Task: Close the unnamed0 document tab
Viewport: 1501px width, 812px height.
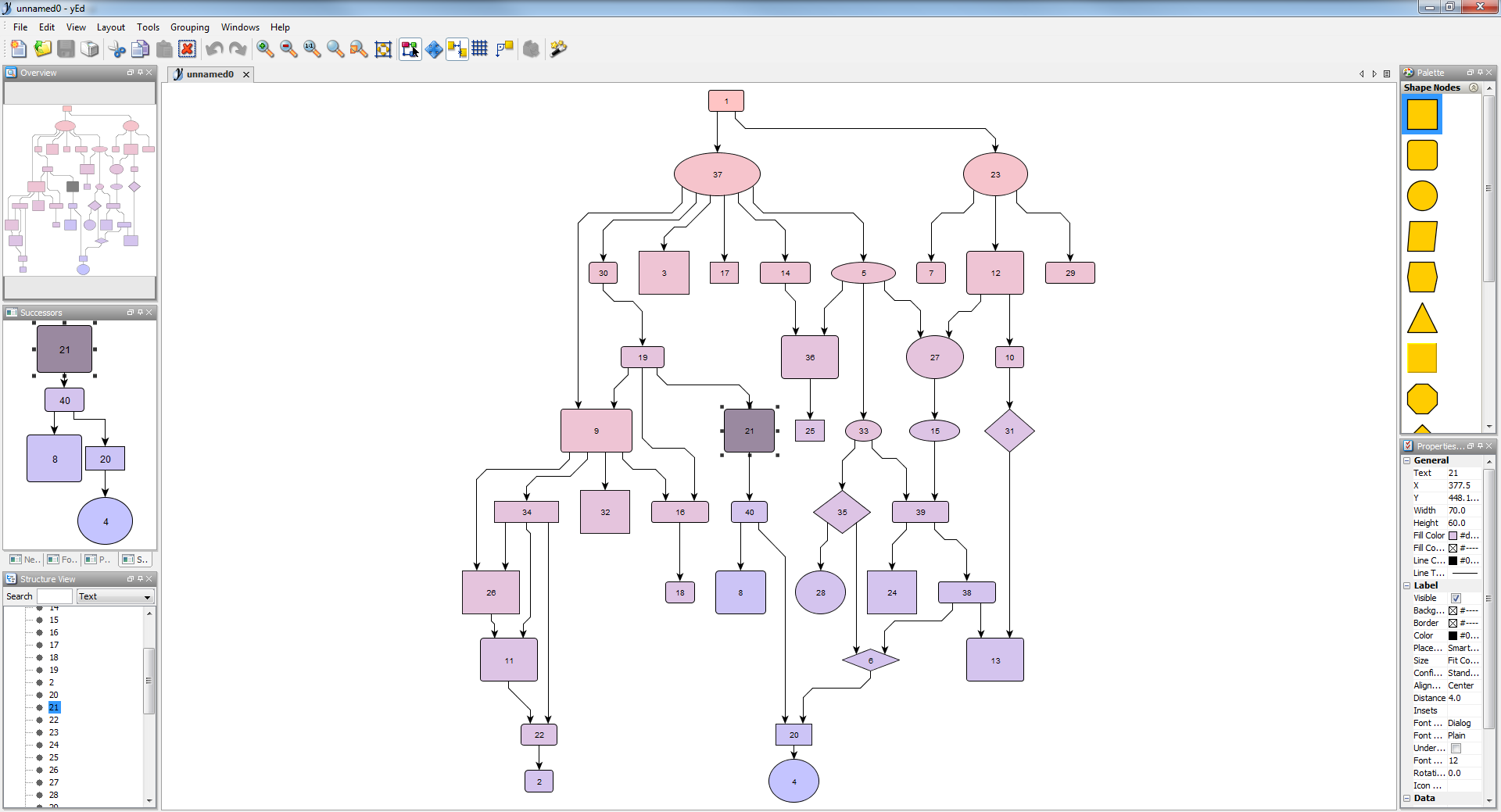Action: coord(246,74)
